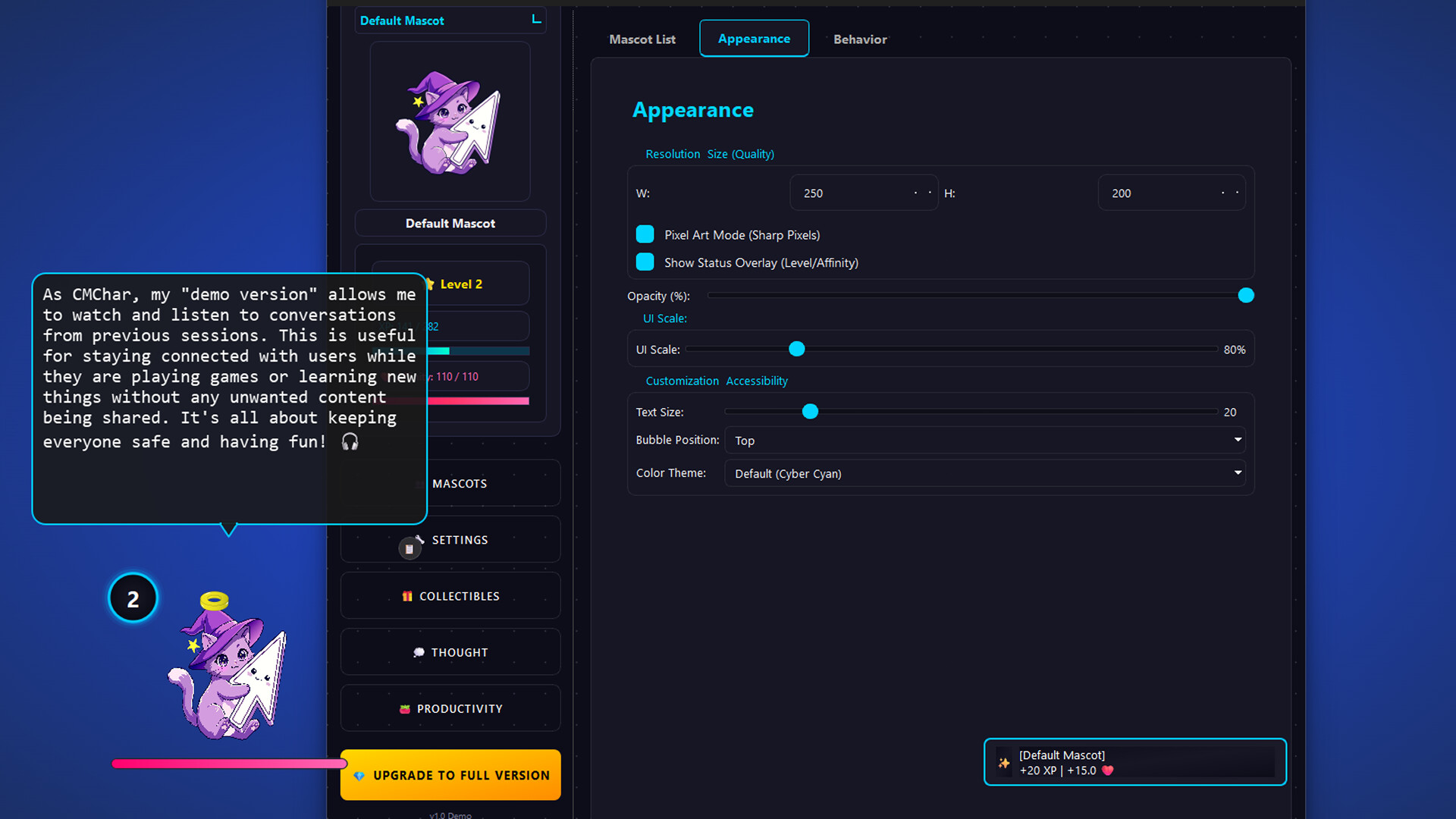Viewport: 1456px width, 819px height.
Task: Click the tomato icon beside Productivity
Action: (x=404, y=708)
